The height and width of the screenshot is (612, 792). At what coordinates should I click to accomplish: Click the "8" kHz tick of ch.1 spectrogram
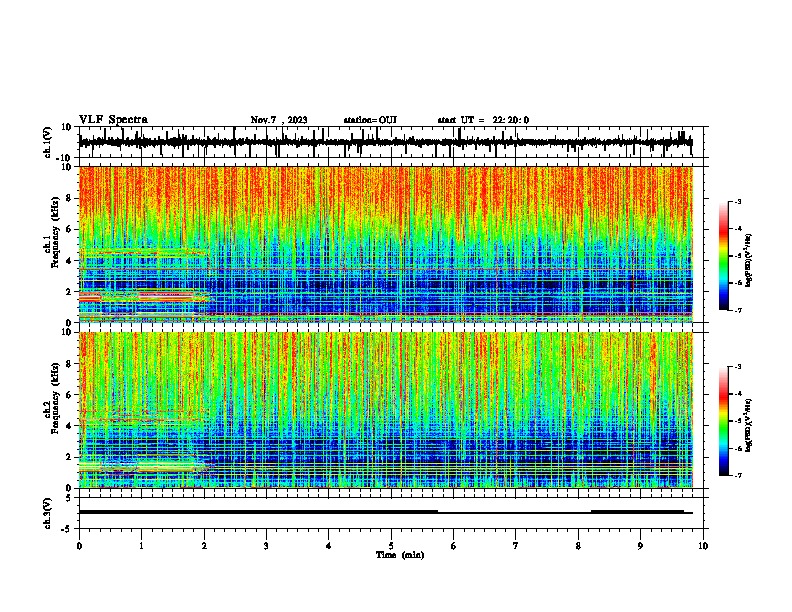point(70,198)
